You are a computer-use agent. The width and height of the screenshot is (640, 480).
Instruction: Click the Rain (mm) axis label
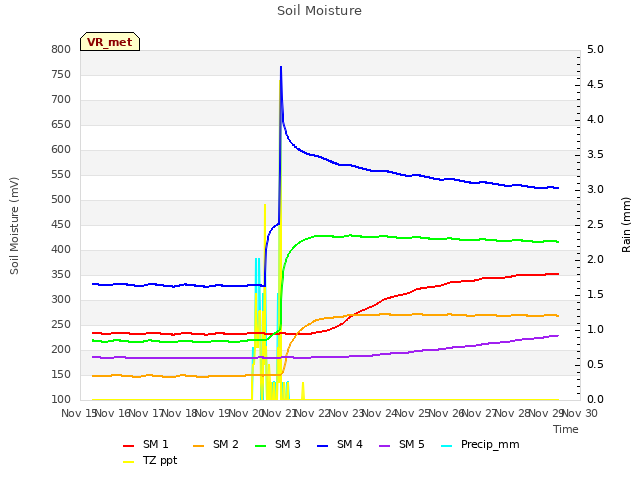click(626, 225)
